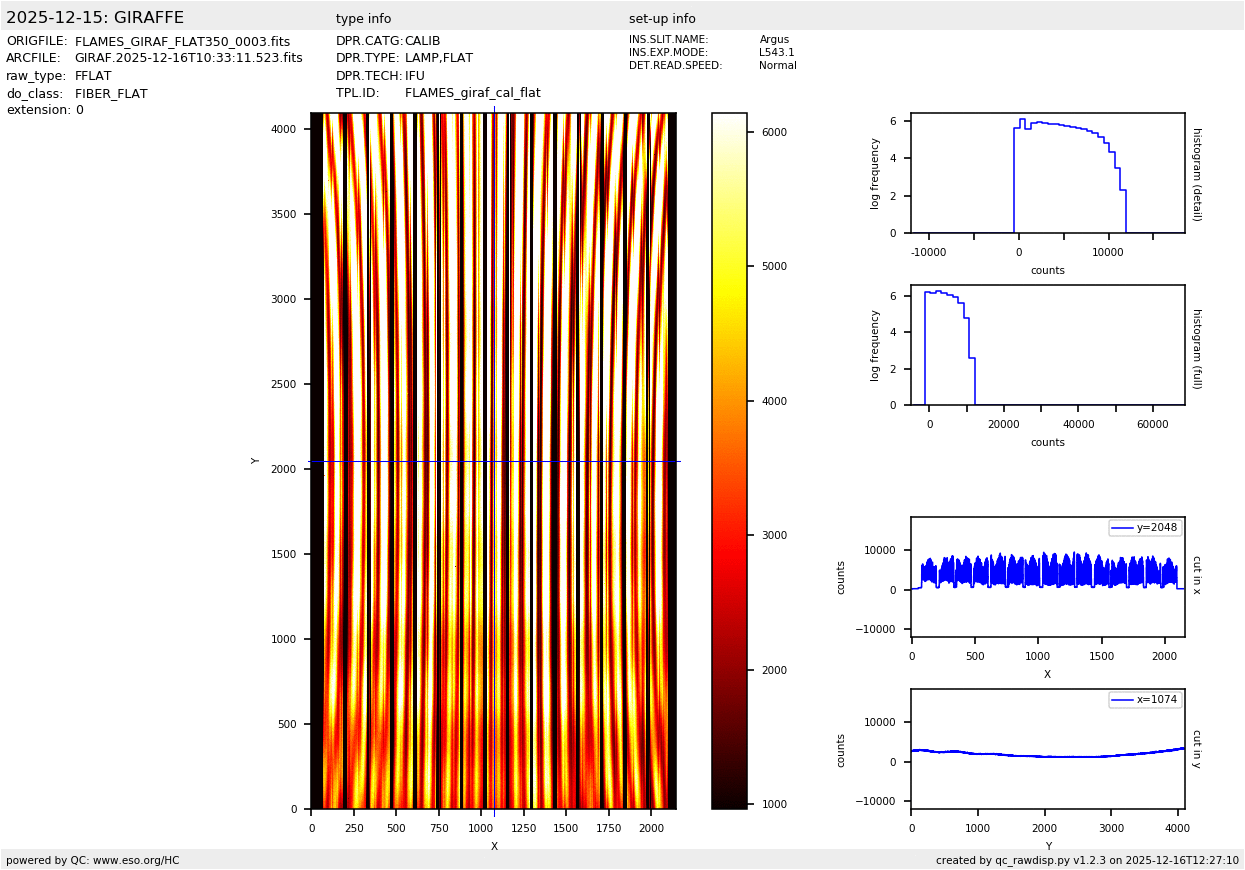Select the histogram (full) plot
The image size is (1245, 870).
[x=1047, y=345]
